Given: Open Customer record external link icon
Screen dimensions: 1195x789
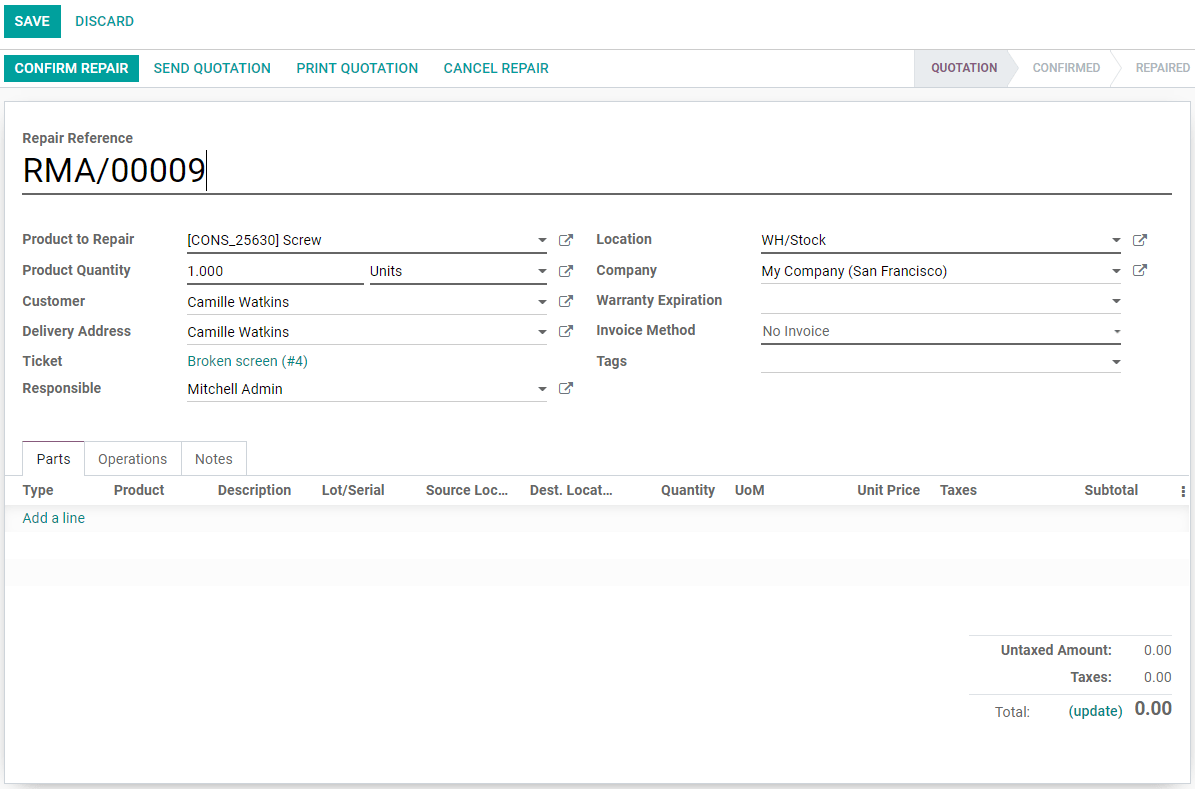Looking at the screenshot, I should (566, 302).
